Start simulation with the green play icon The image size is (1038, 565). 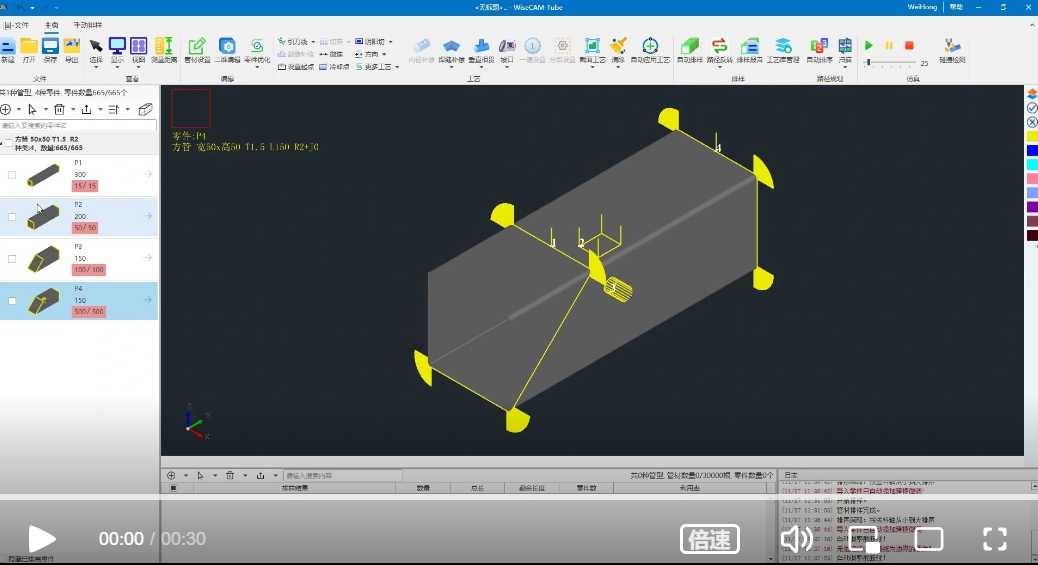869,45
